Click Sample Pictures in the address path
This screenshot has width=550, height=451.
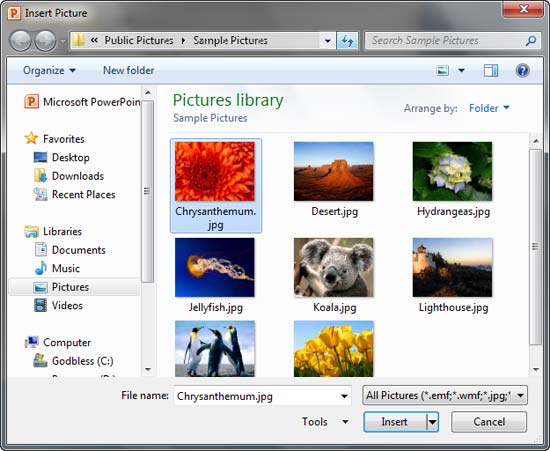click(230, 40)
